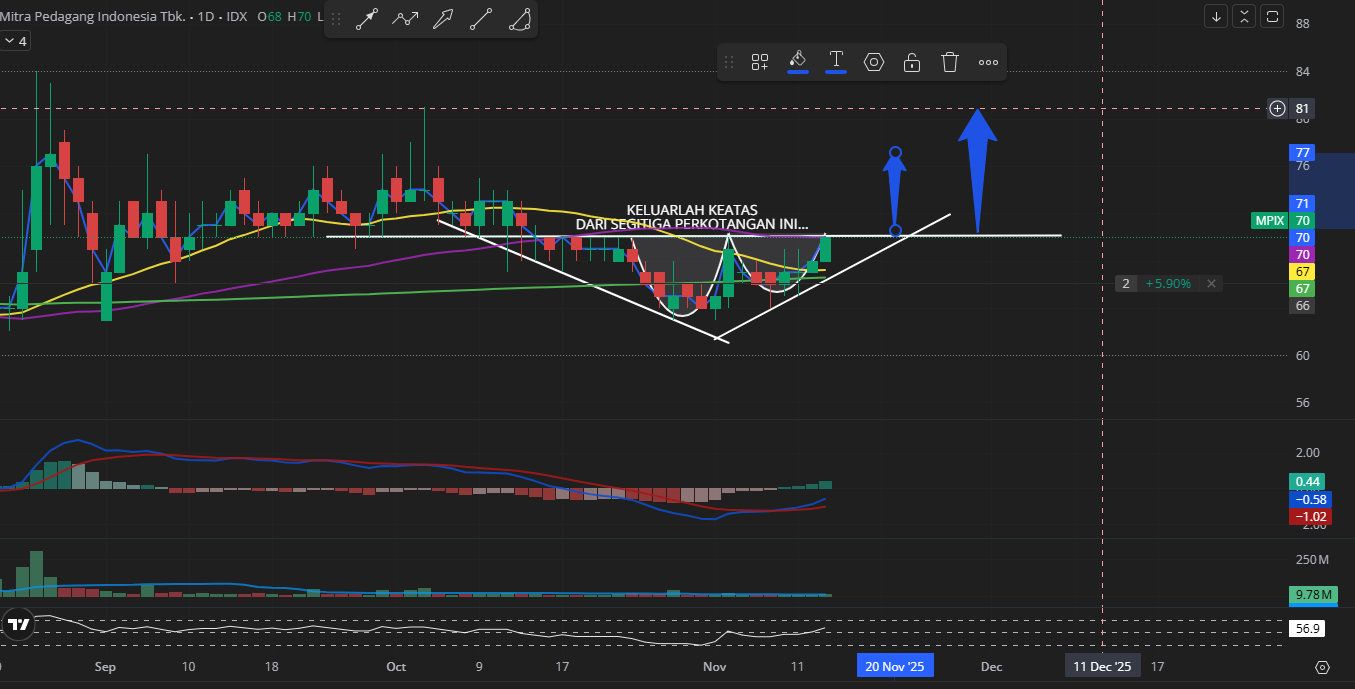Expand collapsed indicators legend showing 4
This screenshot has height=689, width=1355.
coord(15,41)
